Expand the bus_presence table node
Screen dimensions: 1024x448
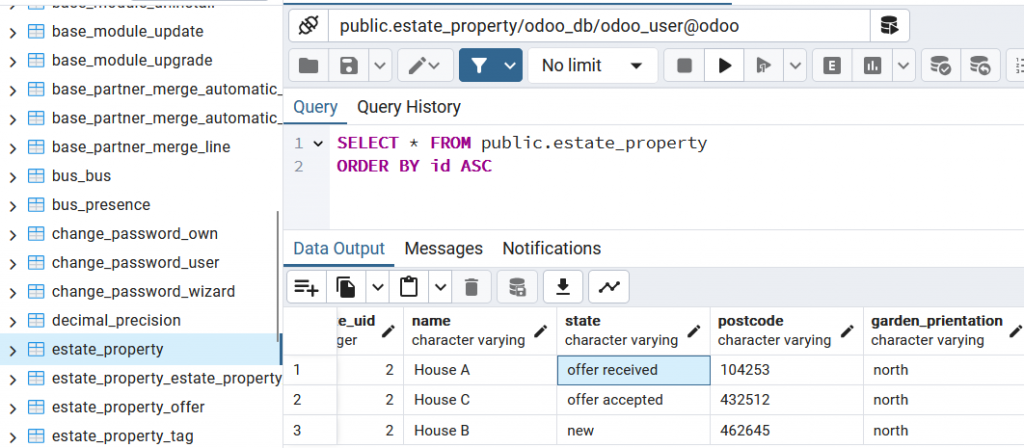coord(12,205)
